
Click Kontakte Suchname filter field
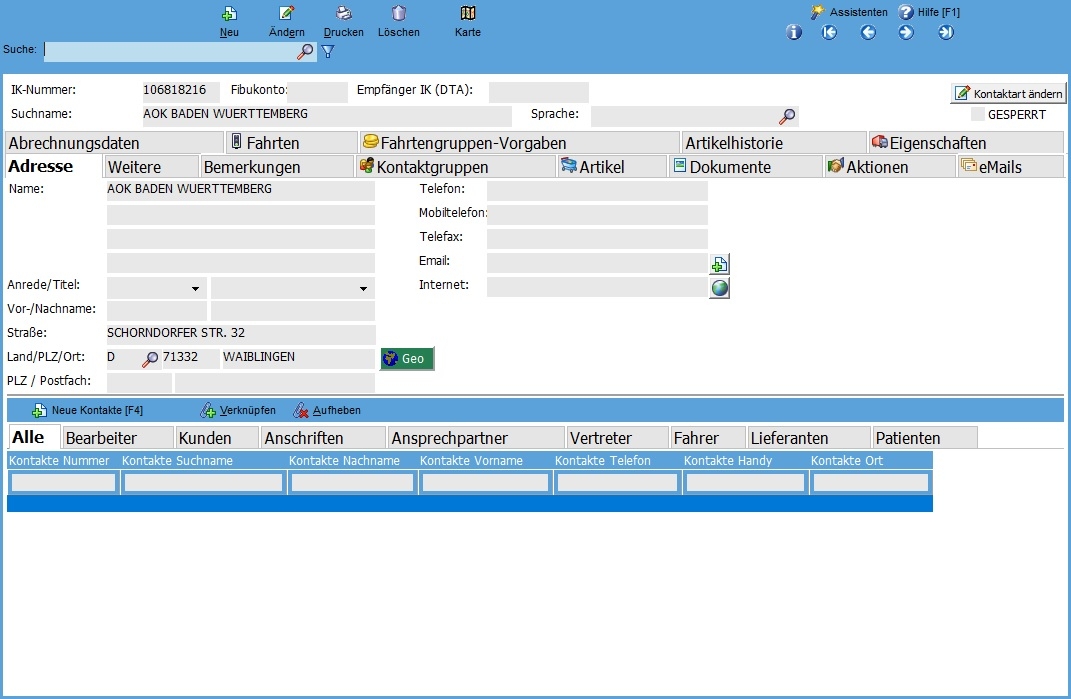204,482
